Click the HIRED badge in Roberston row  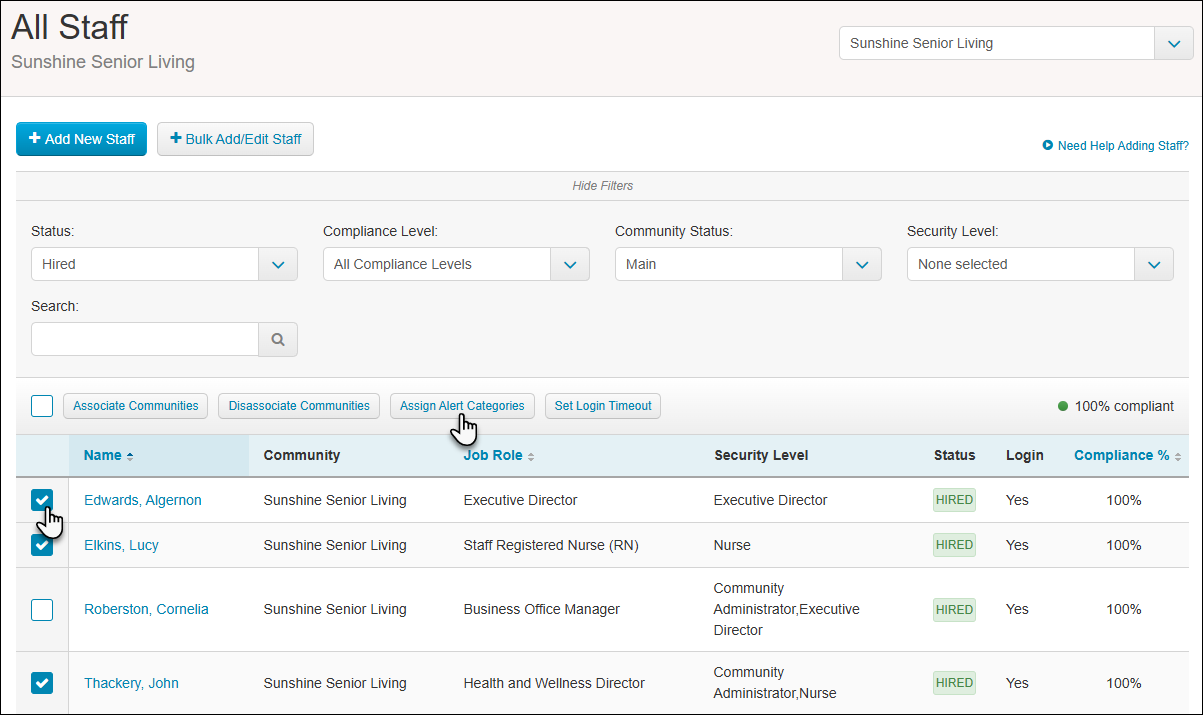click(954, 609)
